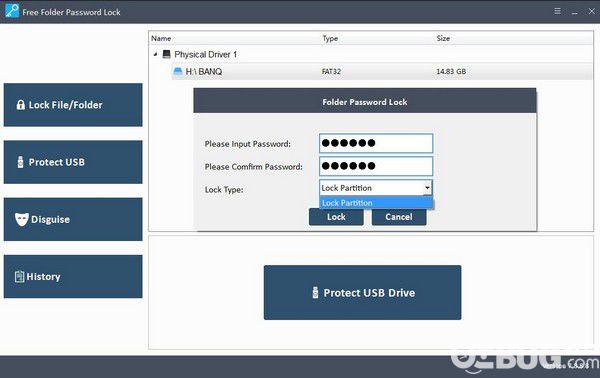
Task: Choose the highlighted Lock Partition option in the list
Action: (x=376, y=203)
